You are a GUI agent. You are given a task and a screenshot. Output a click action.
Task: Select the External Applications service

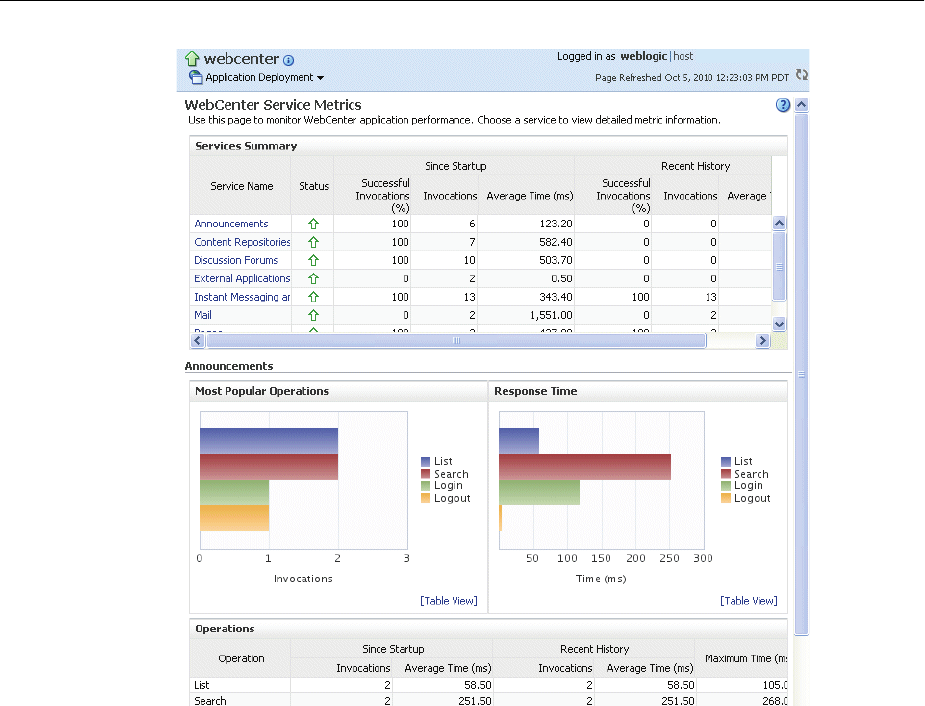(x=242, y=279)
